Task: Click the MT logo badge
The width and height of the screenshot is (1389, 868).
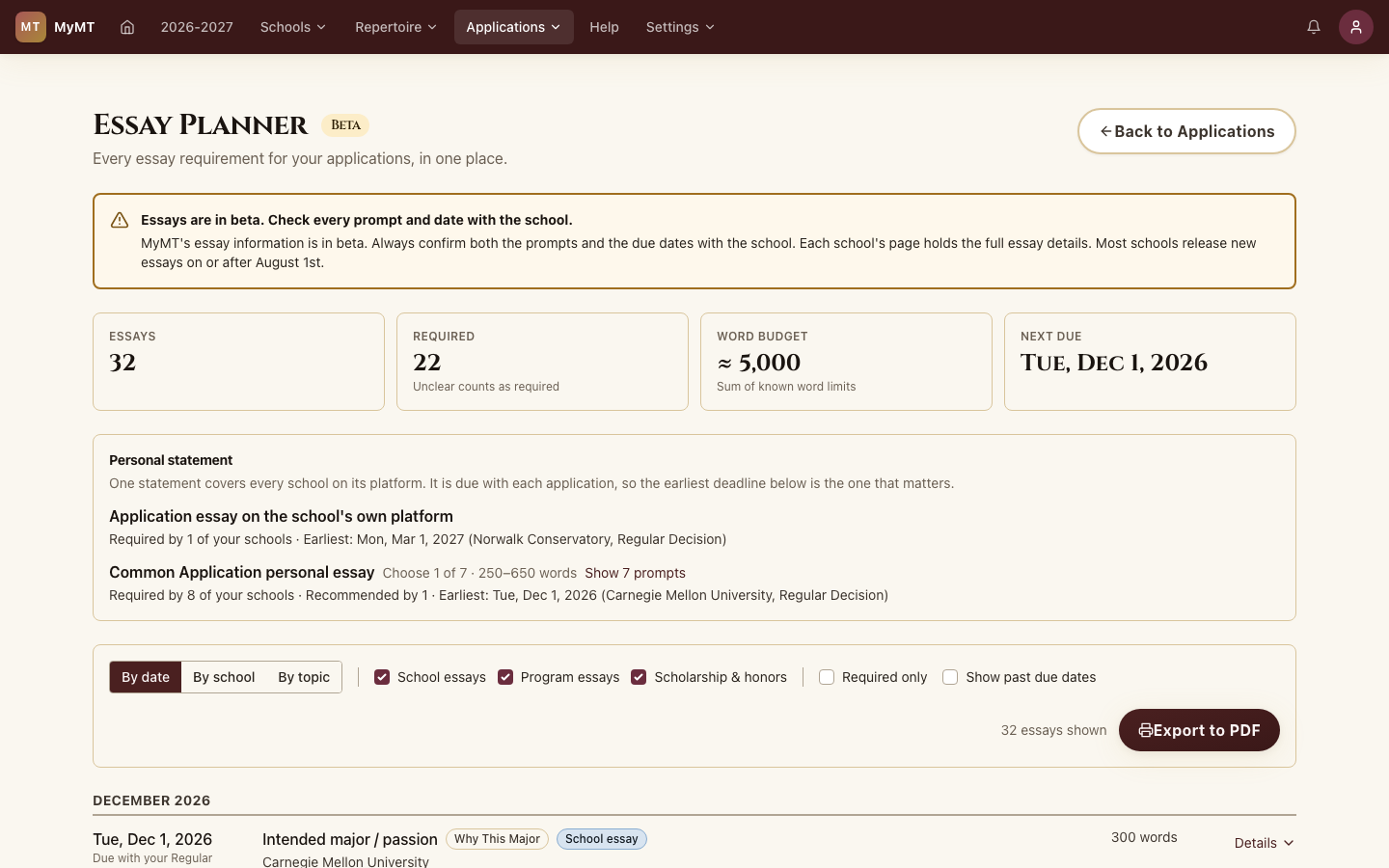Action: (x=31, y=27)
